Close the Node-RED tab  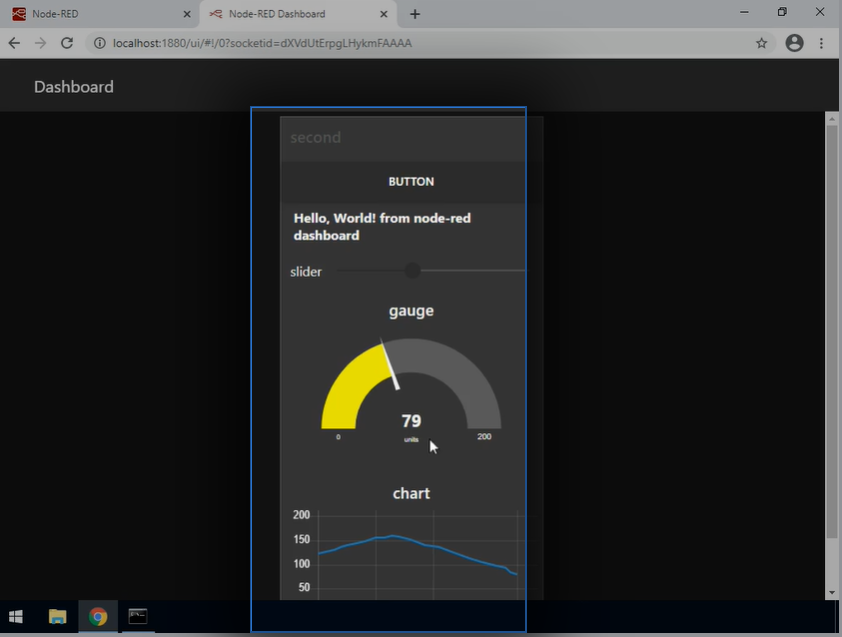point(187,14)
